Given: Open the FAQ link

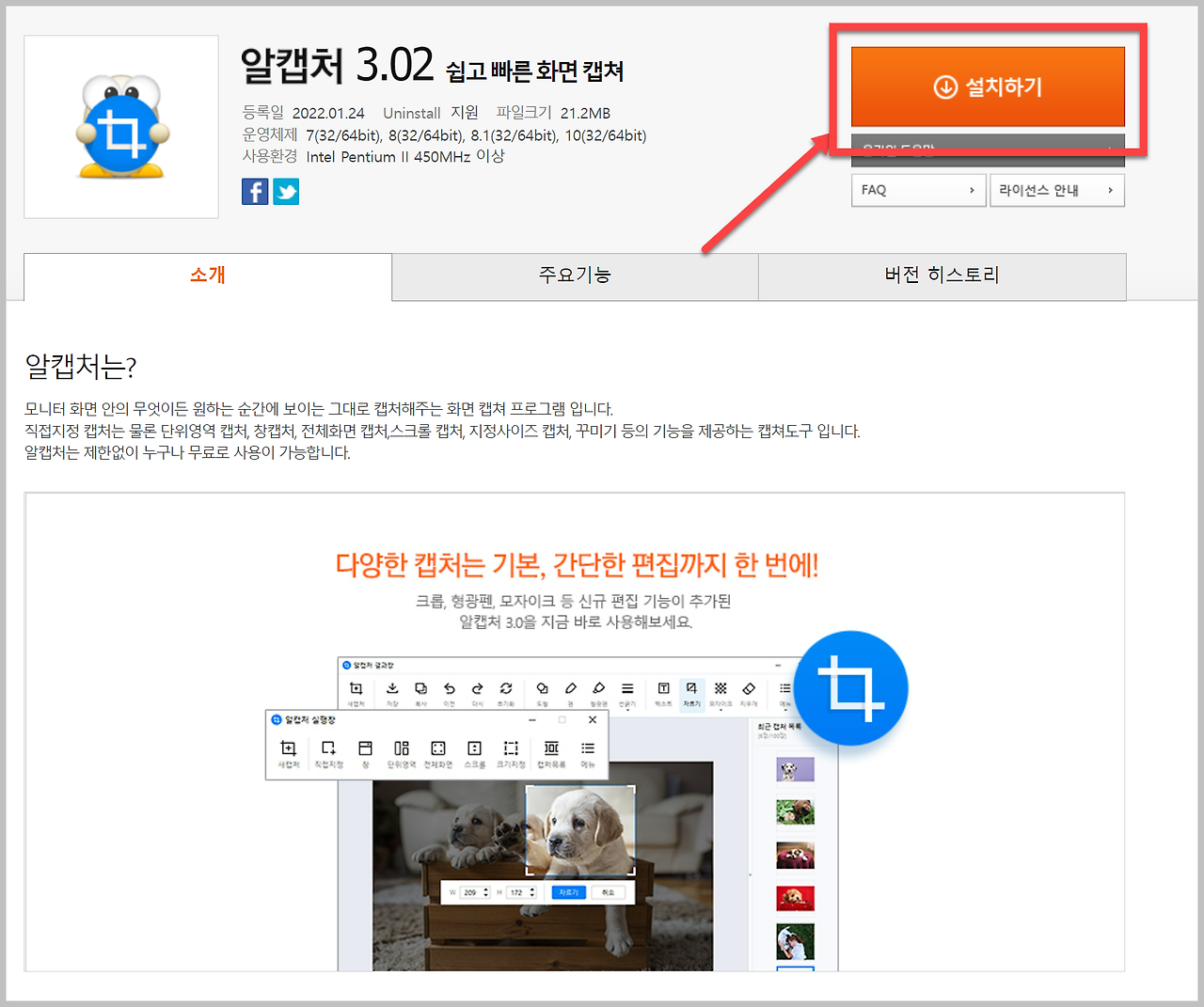Looking at the screenshot, I should click(x=918, y=190).
